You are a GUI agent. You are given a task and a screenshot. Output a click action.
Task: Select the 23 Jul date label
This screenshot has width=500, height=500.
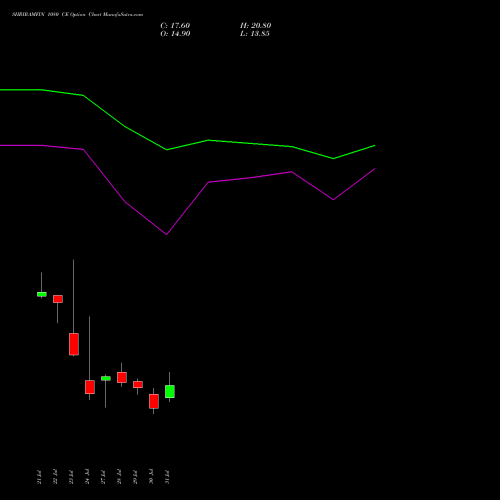click(71, 477)
